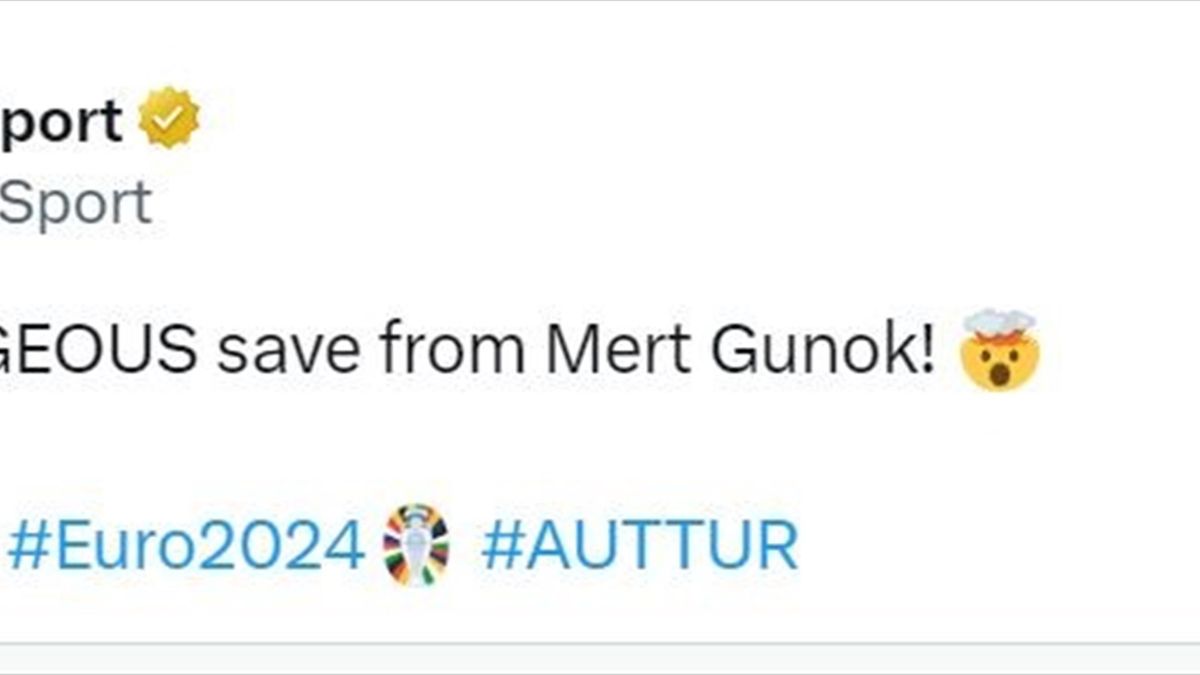The height and width of the screenshot is (675, 1200).
Task: Click the hash symbol of #AUTTUR
Action: [501, 546]
